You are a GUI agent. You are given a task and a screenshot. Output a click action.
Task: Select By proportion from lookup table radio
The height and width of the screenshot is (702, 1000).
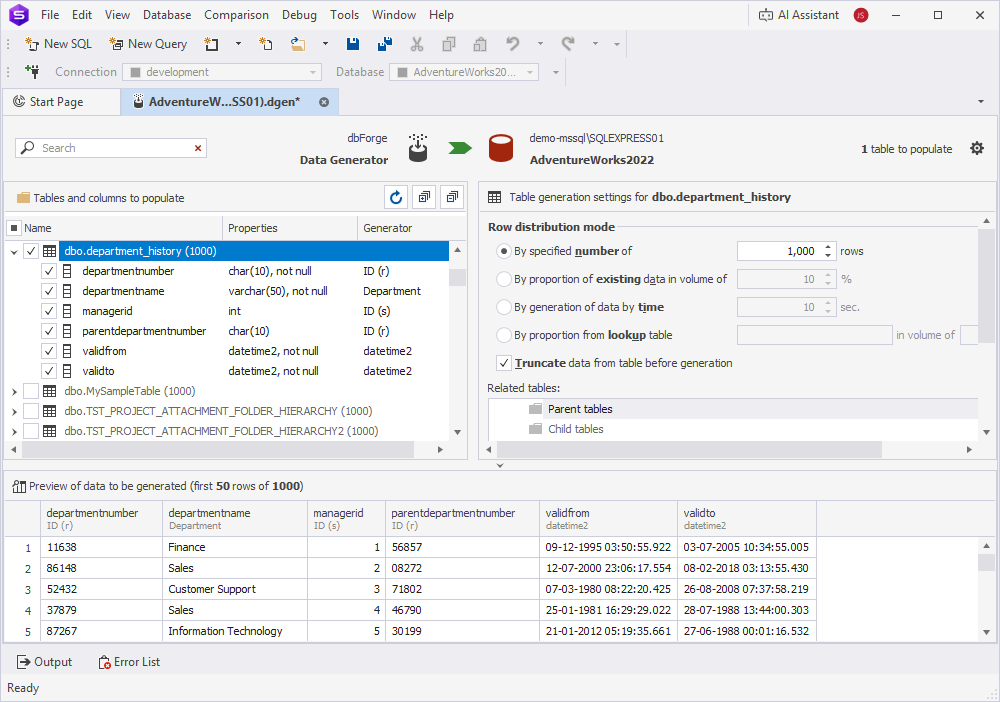504,335
